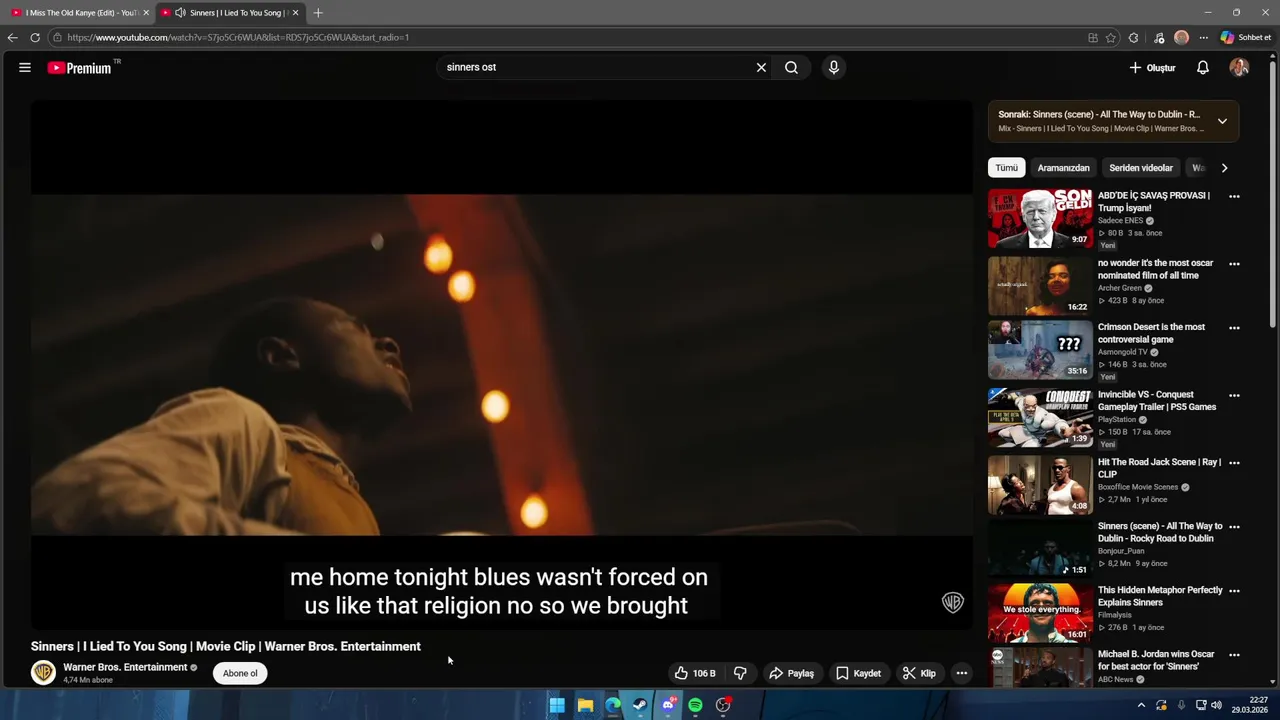The height and width of the screenshot is (720, 1280).
Task: Add page to favorites with star
Action: coord(1111,38)
